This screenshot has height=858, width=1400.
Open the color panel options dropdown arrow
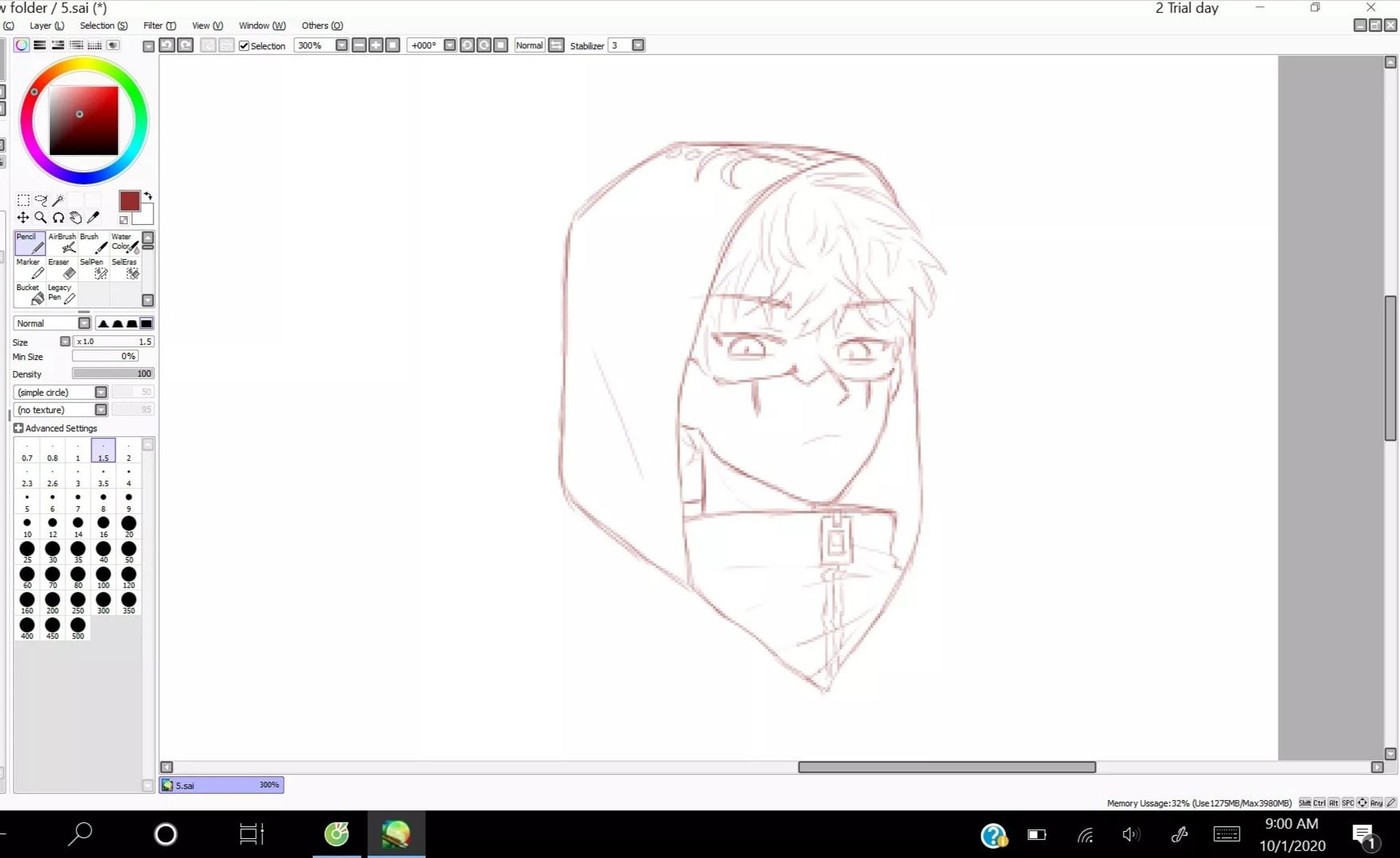tap(149, 46)
